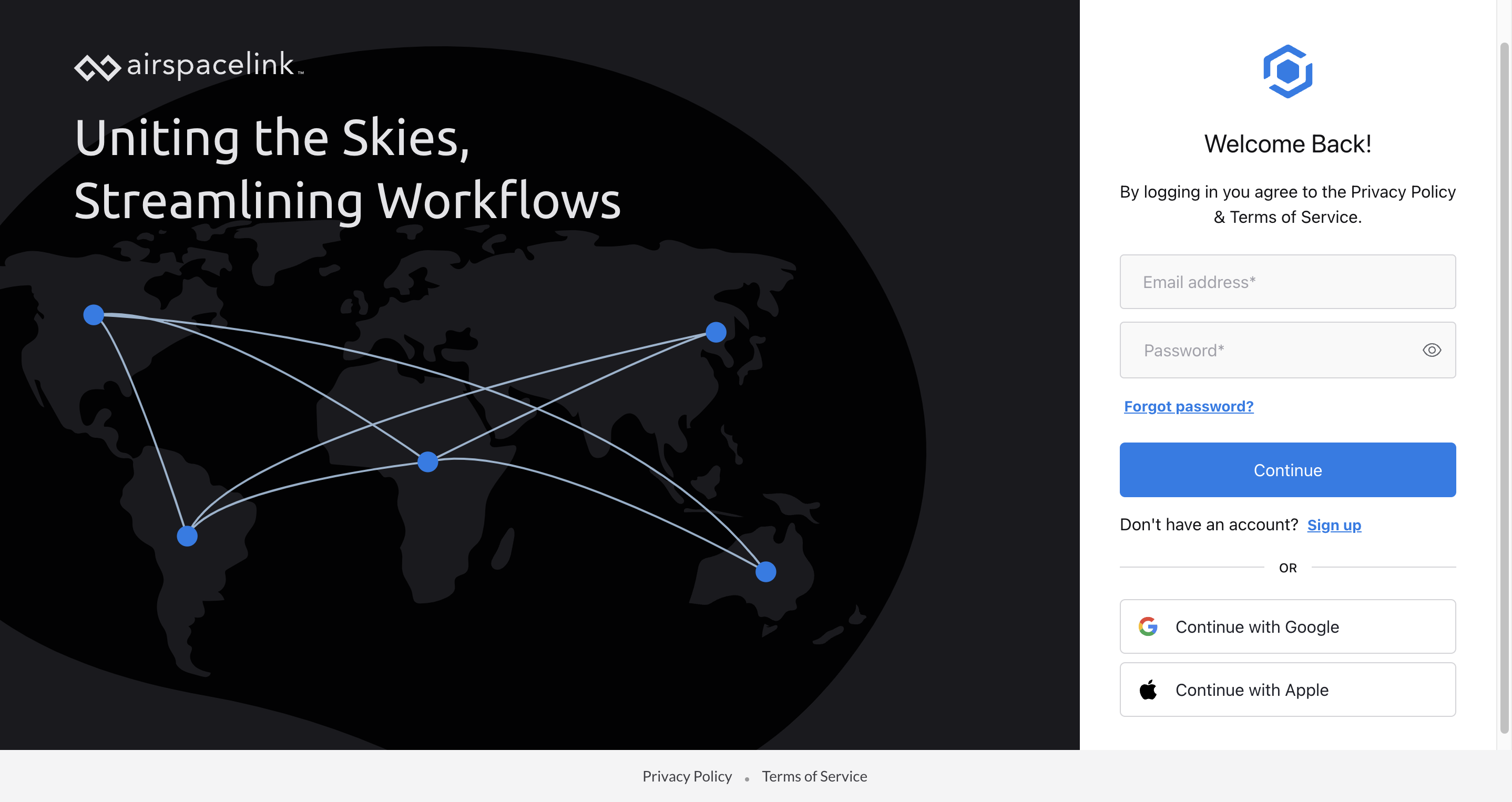
Task: Click the Google logo icon
Action: point(1148,626)
